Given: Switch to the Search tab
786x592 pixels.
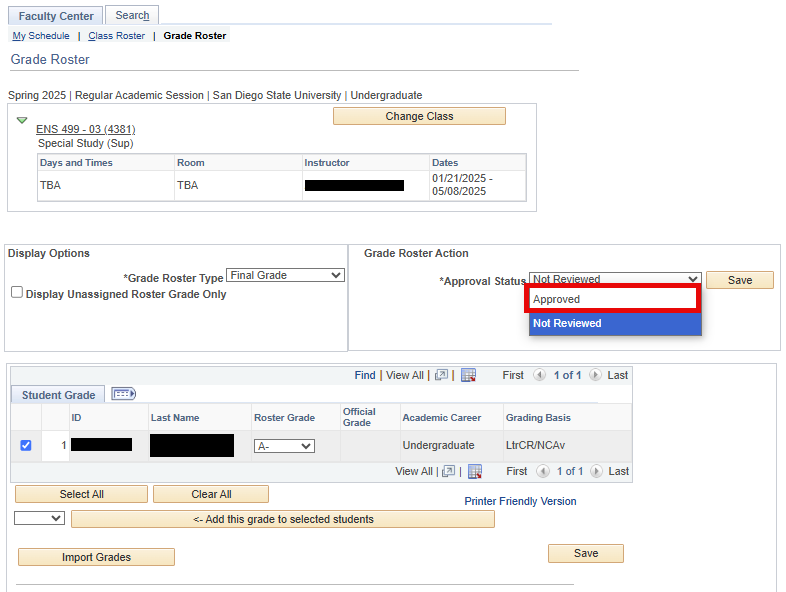Looking at the screenshot, I should point(132,15).
